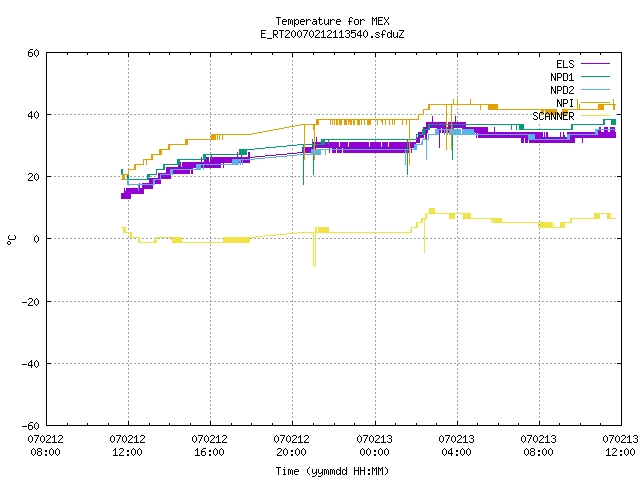Click the x-axis title 'Time (yymmdd HH:MM)'
The width and height of the screenshot is (640, 480).
[332, 471]
